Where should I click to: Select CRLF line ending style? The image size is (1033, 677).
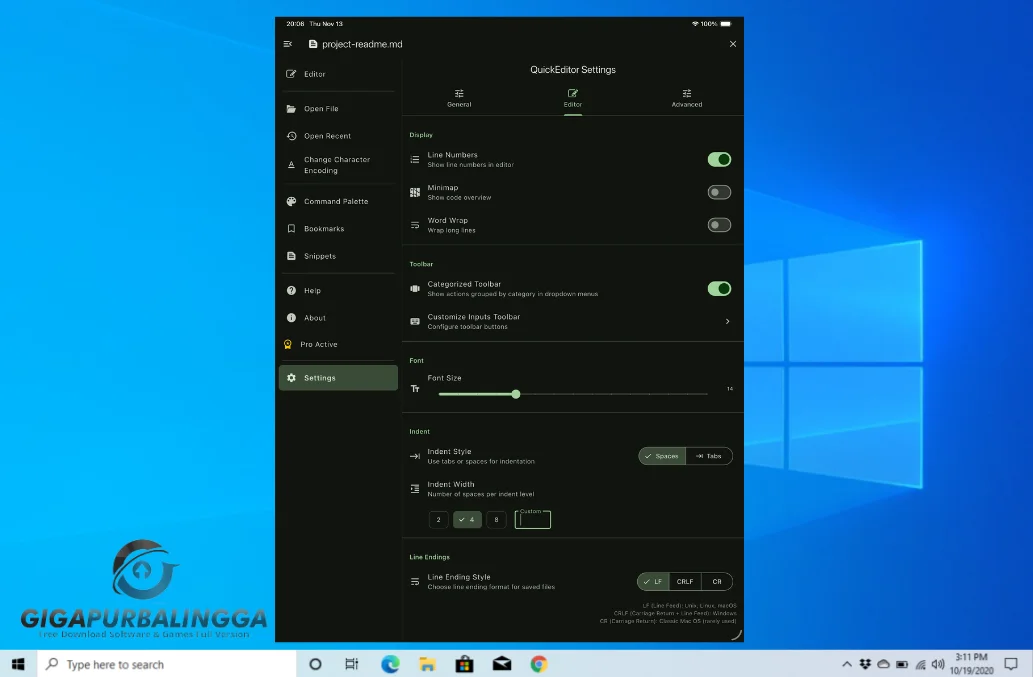click(685, 581)
